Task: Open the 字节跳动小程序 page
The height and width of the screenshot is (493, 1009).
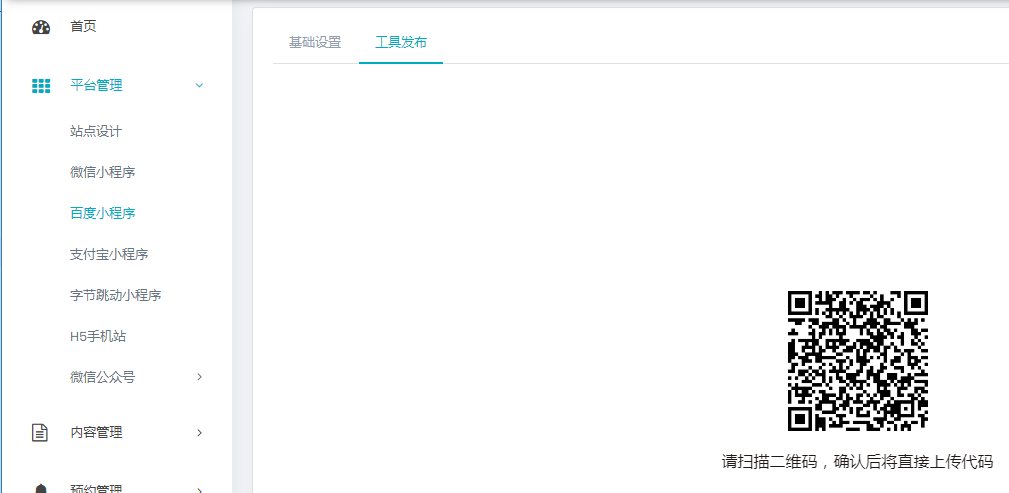Action: [115, 295]
